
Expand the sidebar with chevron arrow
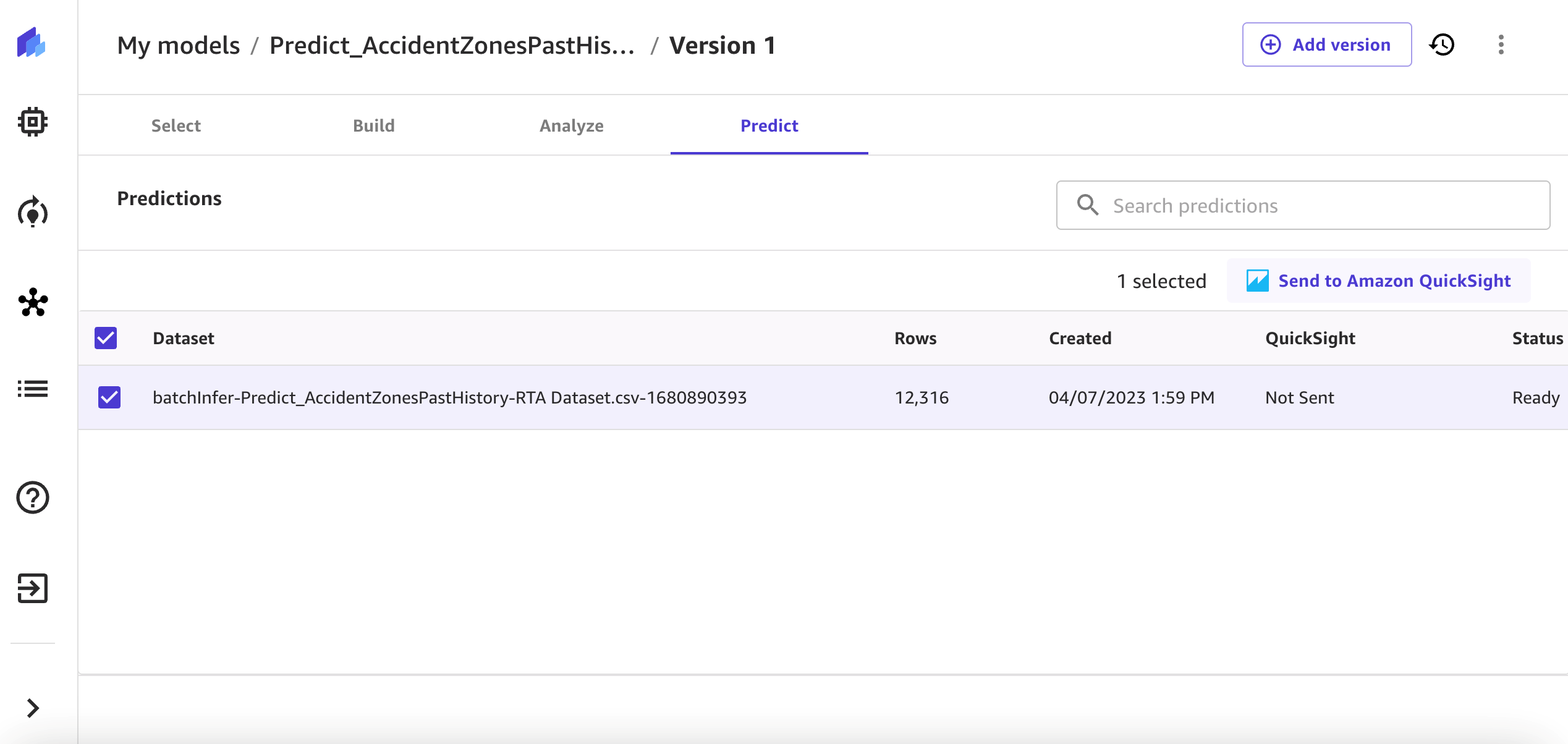click(33, 708)
